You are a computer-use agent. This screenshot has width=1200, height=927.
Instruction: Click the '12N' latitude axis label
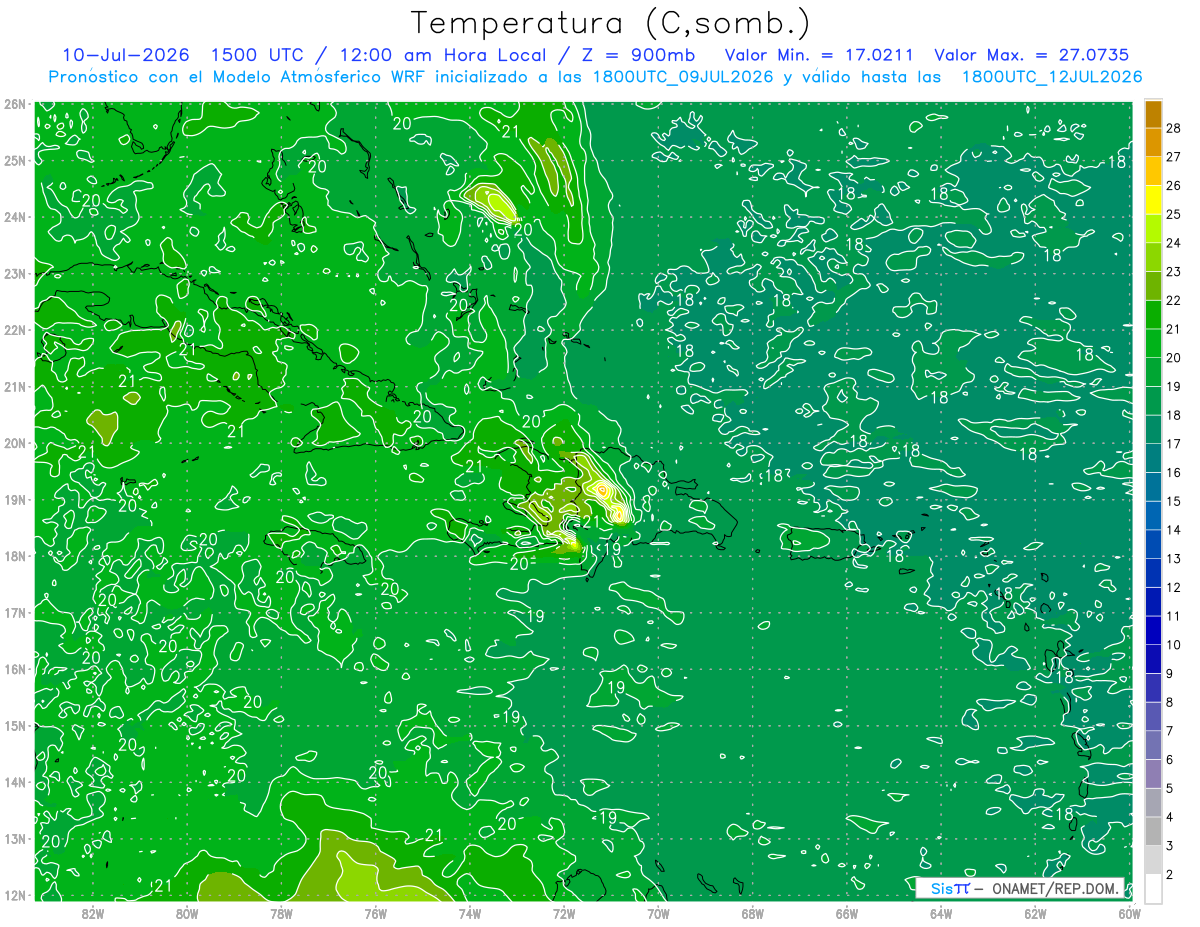pyautogui.click(x=14, y=895)
